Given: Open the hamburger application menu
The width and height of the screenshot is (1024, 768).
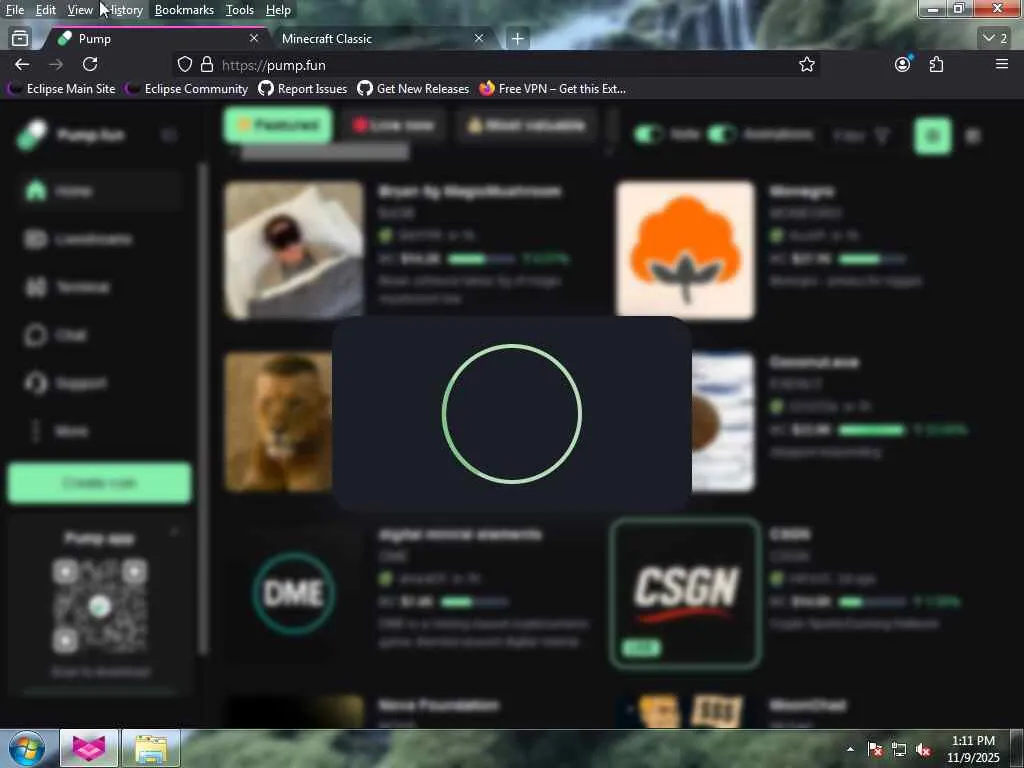Looking at the screenshot, I should coord(1001,64).
